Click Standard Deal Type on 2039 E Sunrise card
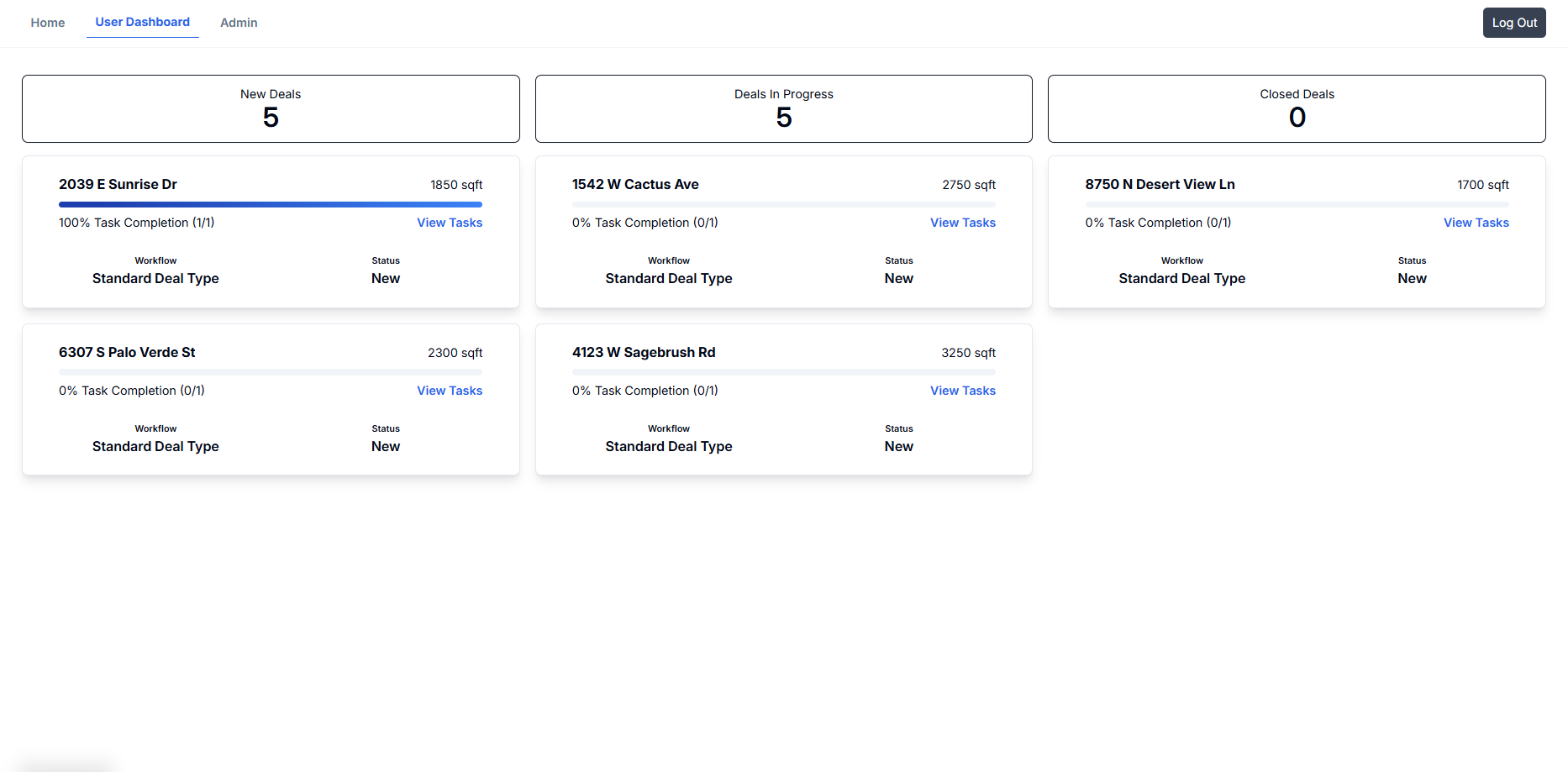Viewport: 1568px width, 772px height. pos(155,278)
